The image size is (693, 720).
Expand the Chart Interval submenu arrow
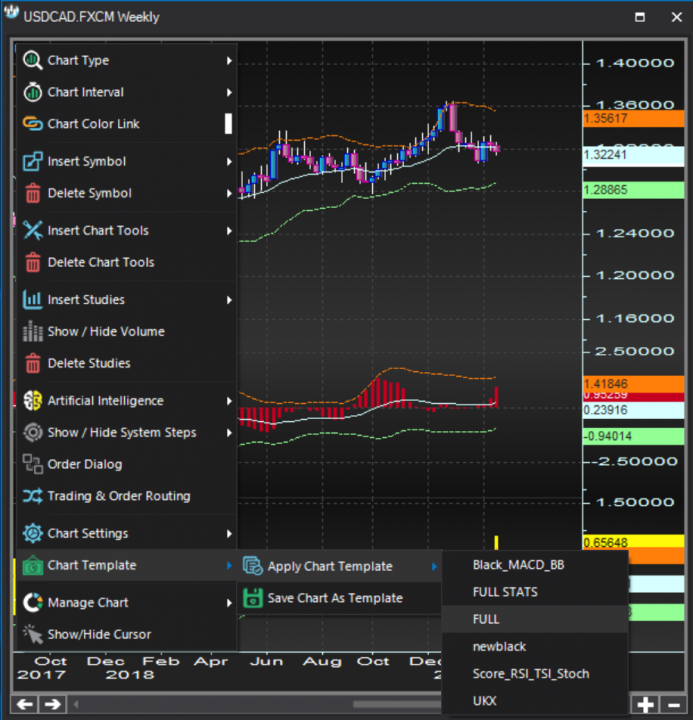click(x=229, y=92)
